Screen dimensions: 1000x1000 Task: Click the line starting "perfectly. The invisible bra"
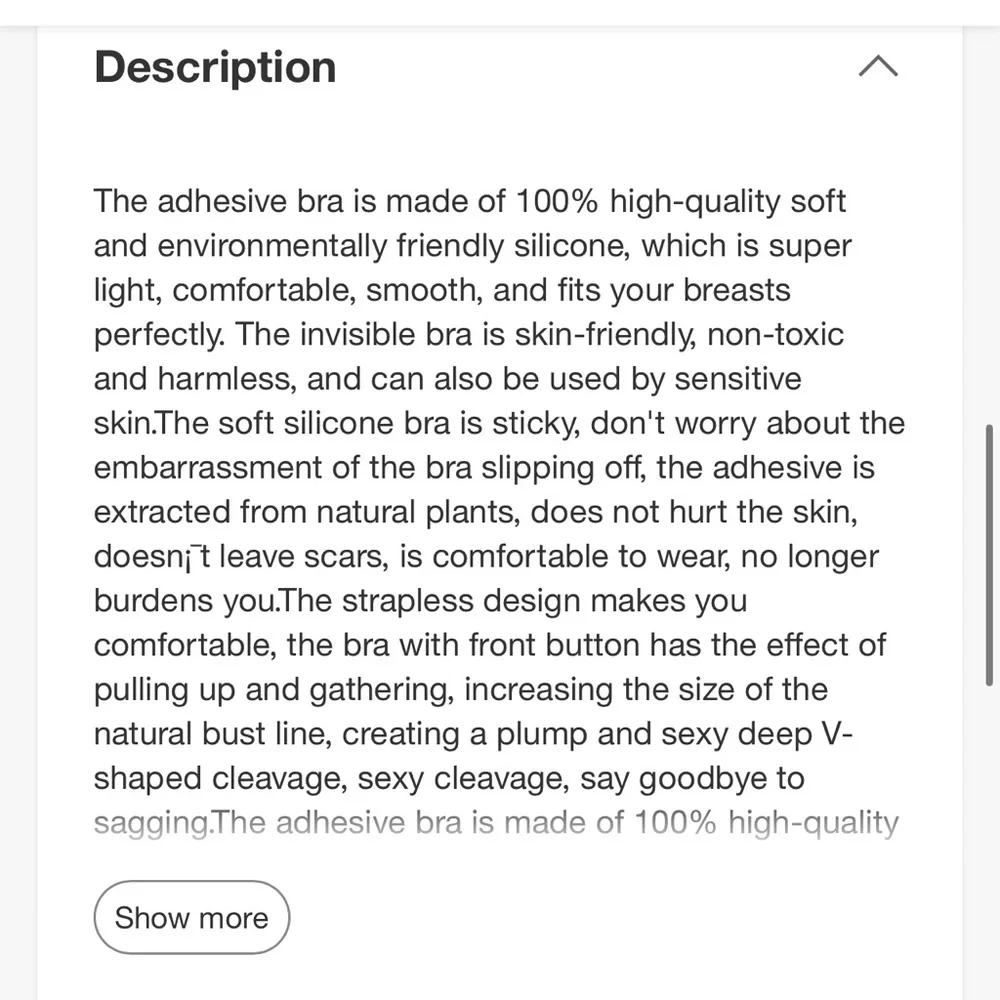[469, 334]
